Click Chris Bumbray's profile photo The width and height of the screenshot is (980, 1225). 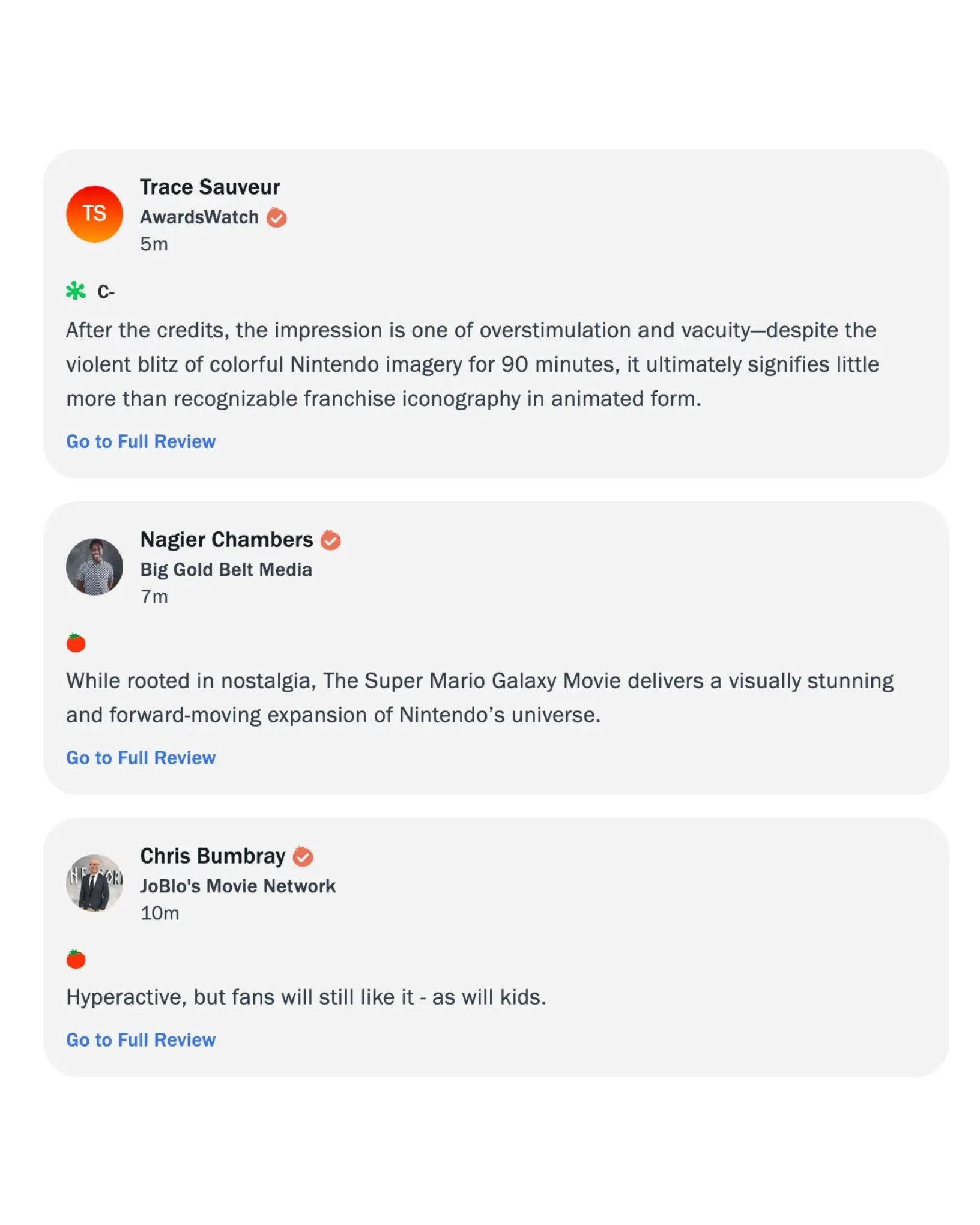point(94,883)
